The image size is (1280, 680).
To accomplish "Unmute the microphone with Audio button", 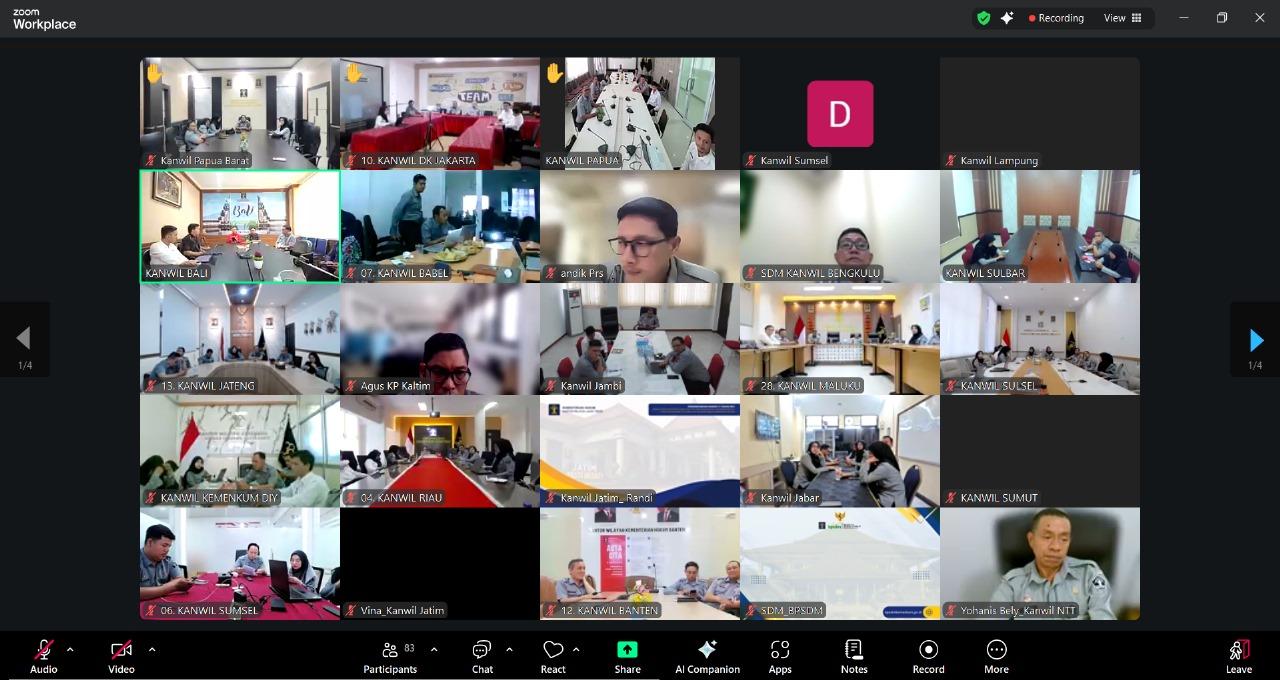I will (44, 656).
